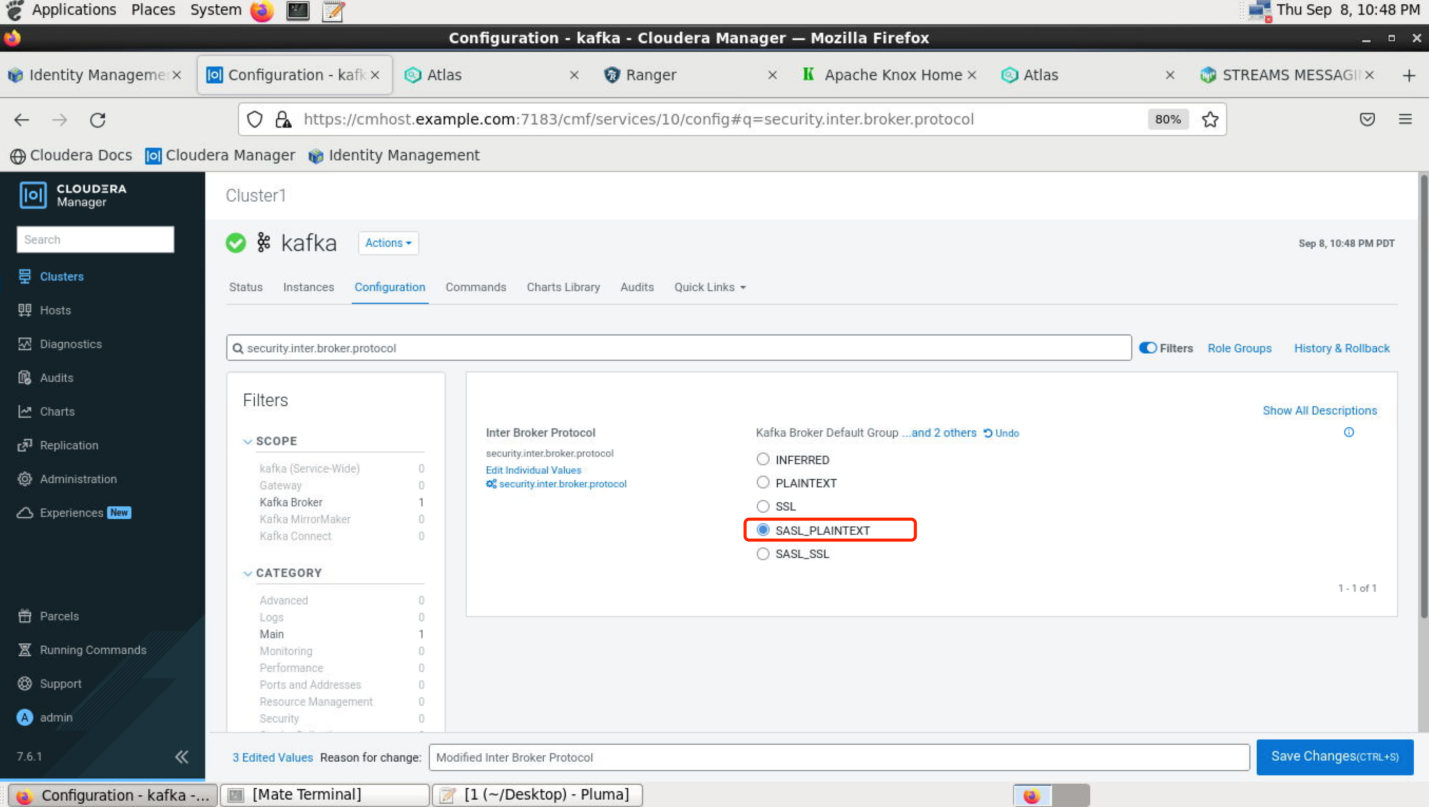
Task: Launch the terminal from the top panel
Action: point(298,11)
